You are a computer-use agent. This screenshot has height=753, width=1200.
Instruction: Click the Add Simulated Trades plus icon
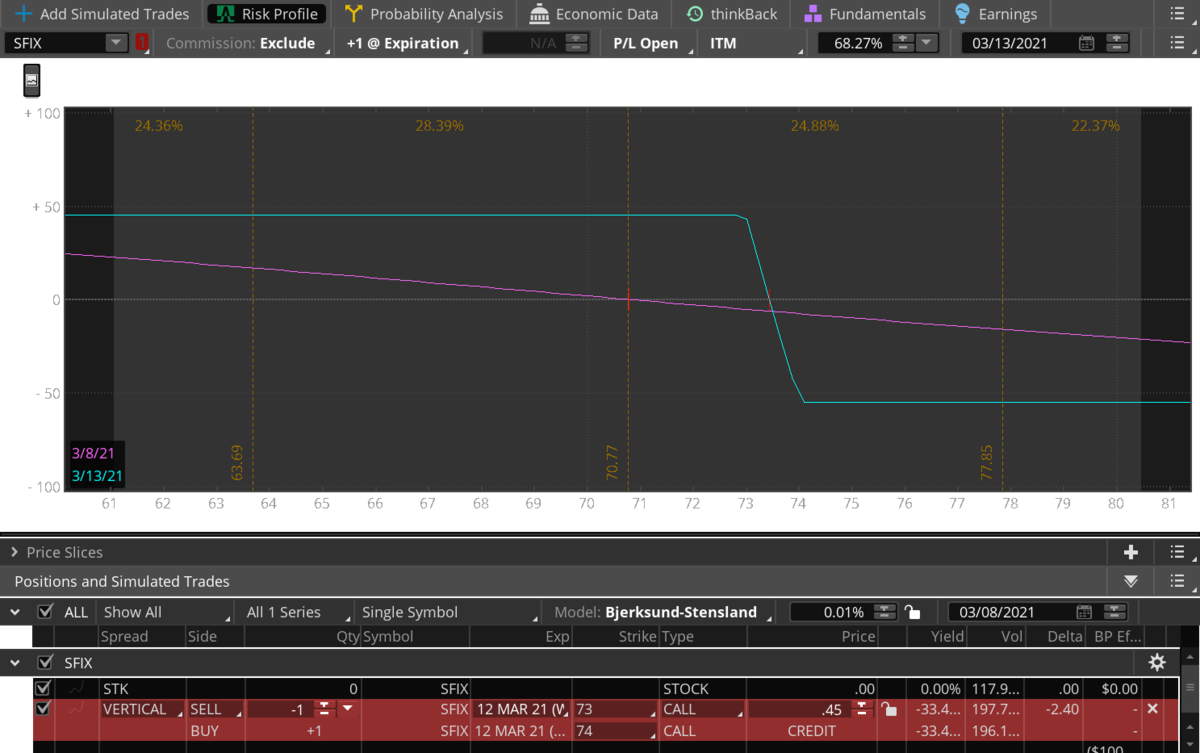tap(23, 14)
